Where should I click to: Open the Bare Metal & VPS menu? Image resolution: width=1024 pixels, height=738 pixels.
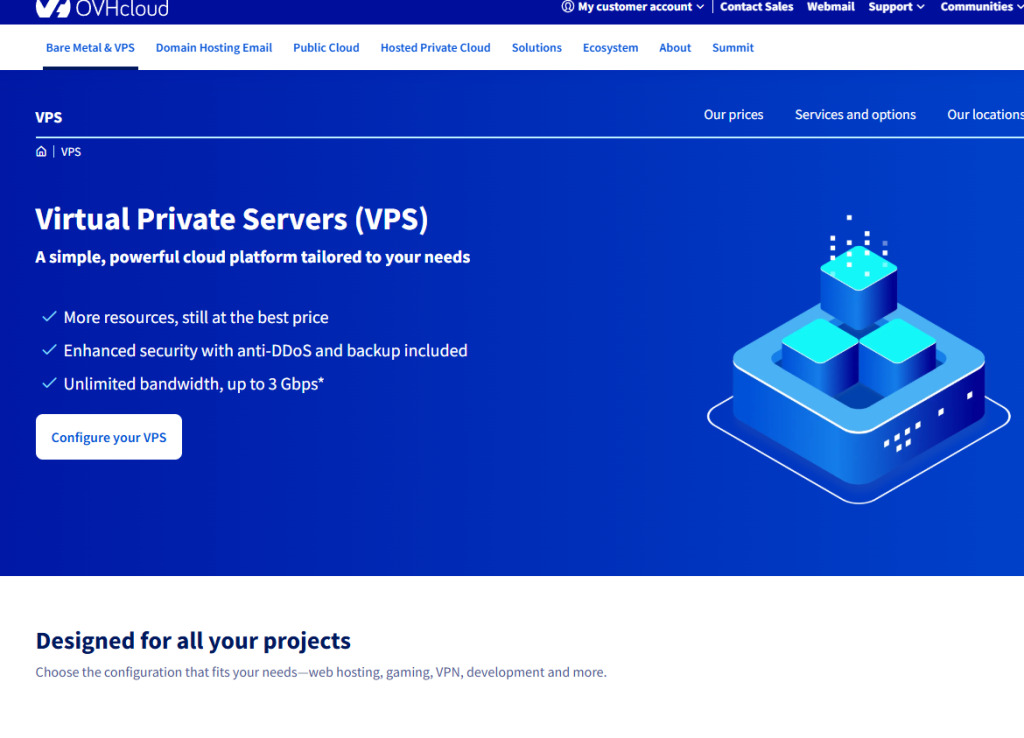90,48
